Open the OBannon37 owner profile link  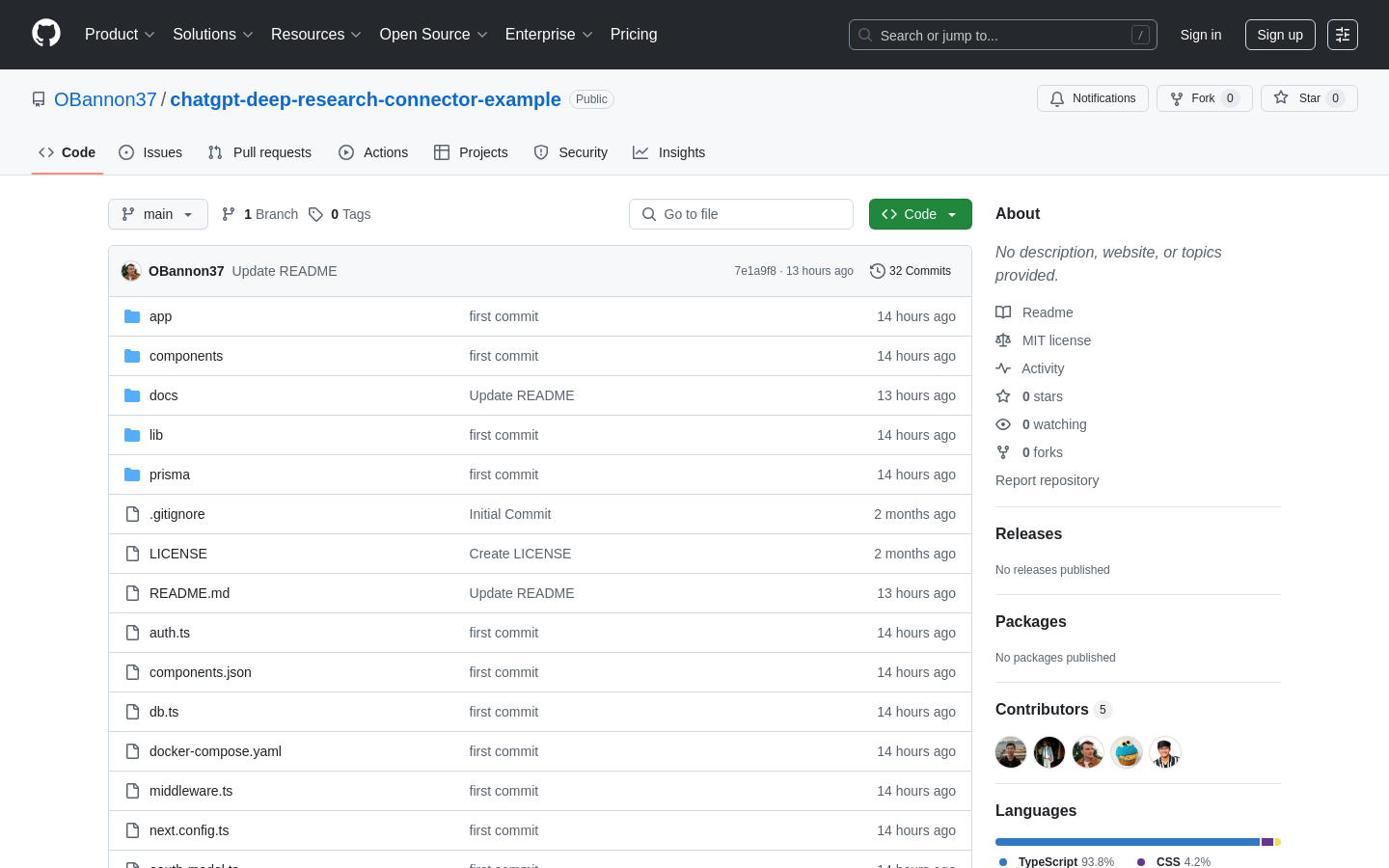pyautogui.click(x=105, y=99)
